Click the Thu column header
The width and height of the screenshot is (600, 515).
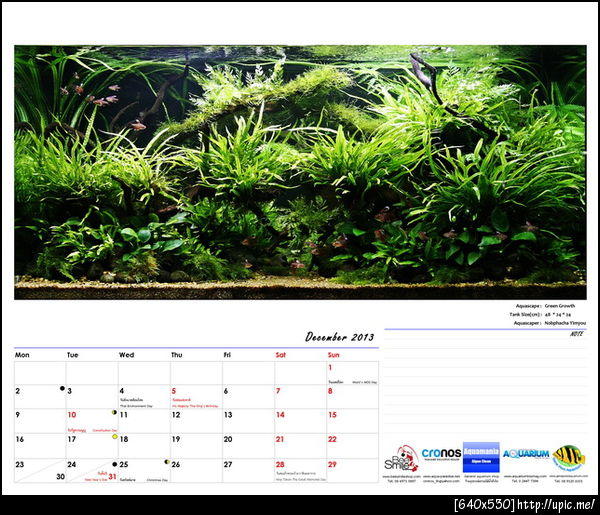click(177, 355)
